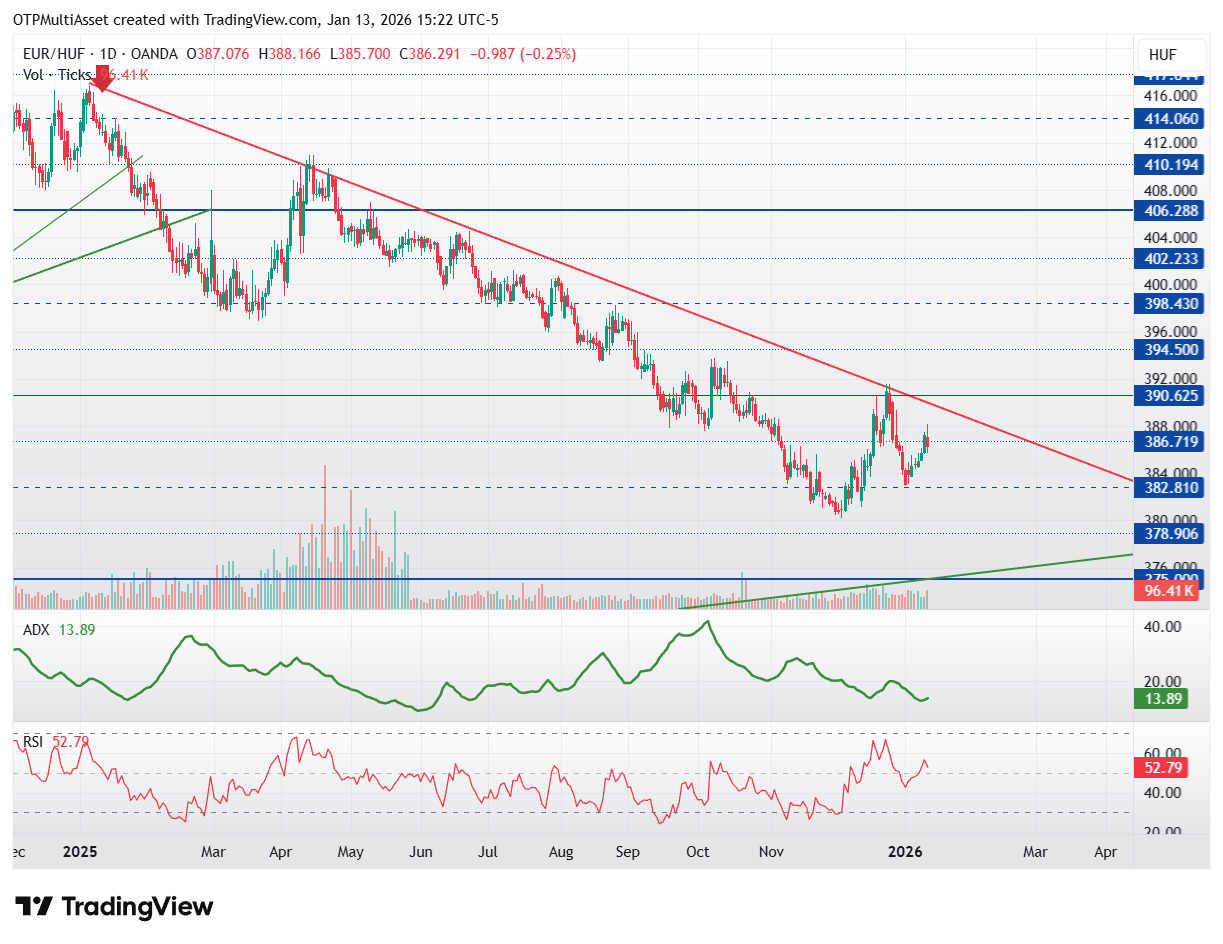Click the low value L385.700
This screenshot has width=1223, height=944.
(360, 54)
